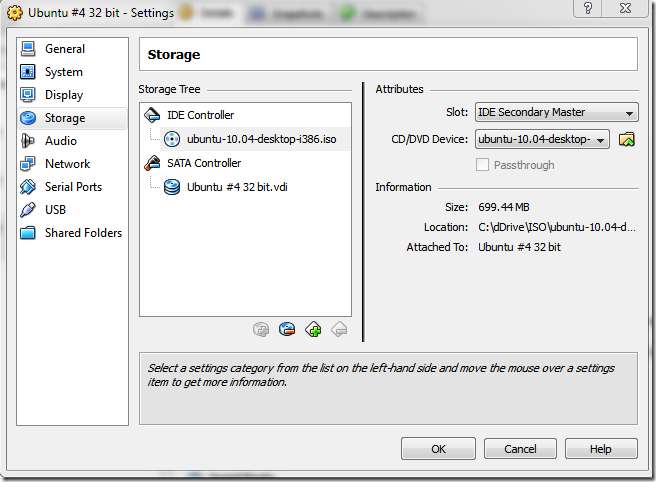Click the System chip icon
Viewport: 656px width, 482px height.
point(28,72)
